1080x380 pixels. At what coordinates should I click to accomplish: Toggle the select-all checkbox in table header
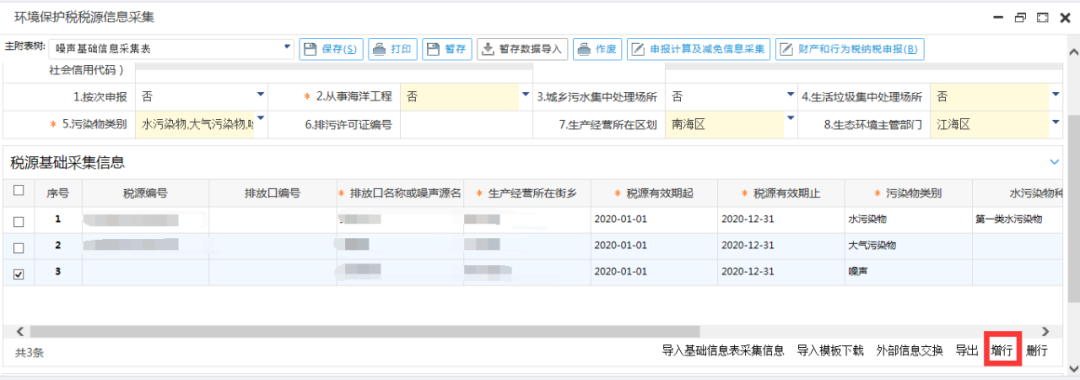click(x=19, y=191)
